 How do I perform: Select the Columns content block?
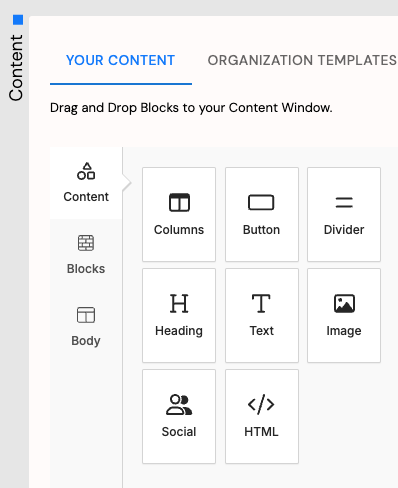179,214
